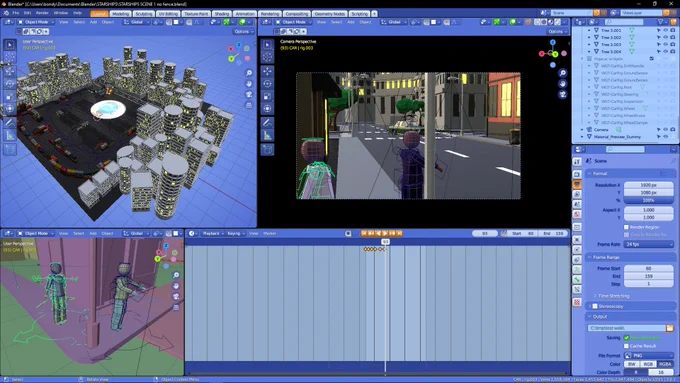The image size is (680, 383).
Task: Open the Texture properties tab at bottom
Action: (x=577, y=302)
